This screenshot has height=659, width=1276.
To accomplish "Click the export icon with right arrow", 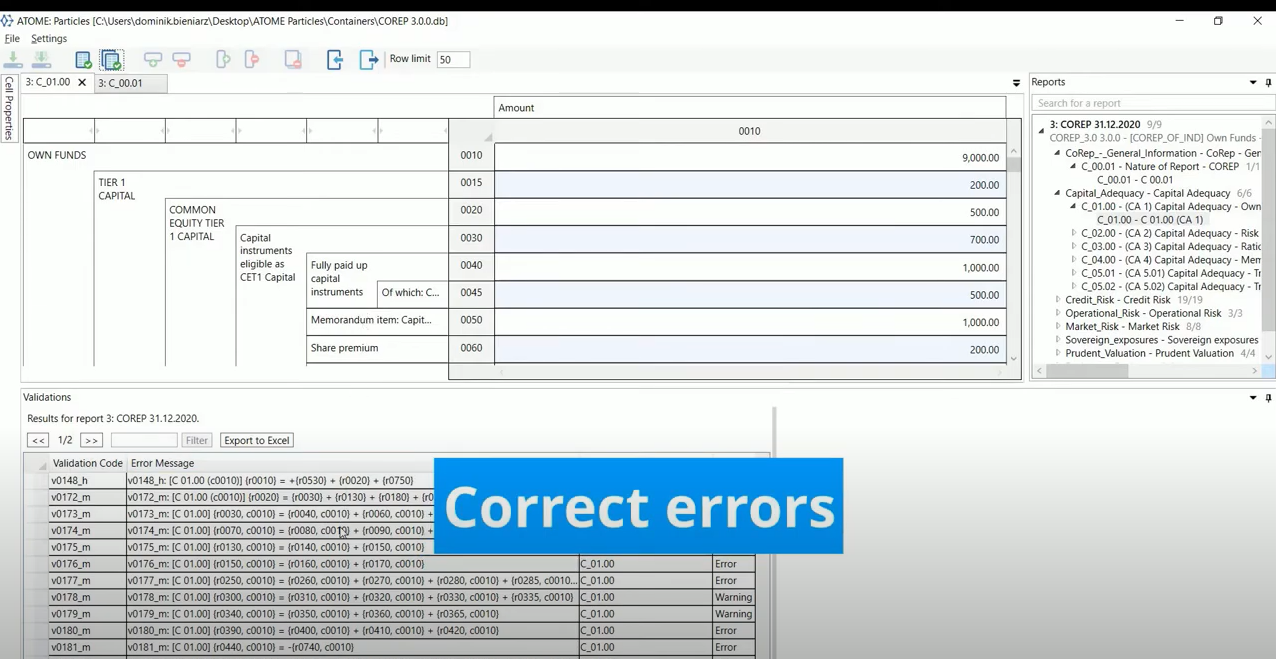I will tap(369, 60).
